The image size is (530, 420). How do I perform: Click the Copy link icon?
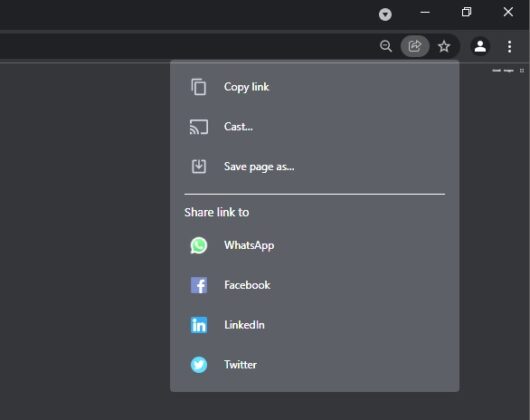point(199,87)
